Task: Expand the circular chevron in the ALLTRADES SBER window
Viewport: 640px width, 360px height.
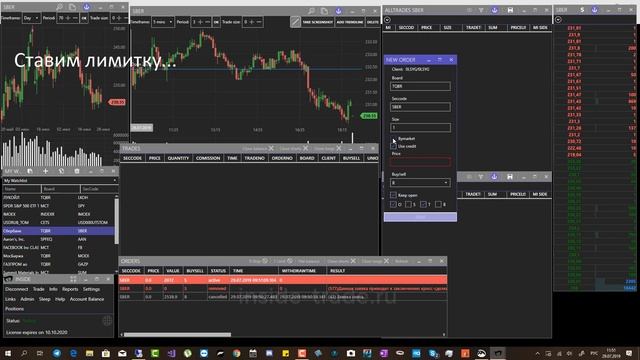Action: coord(387,20)
